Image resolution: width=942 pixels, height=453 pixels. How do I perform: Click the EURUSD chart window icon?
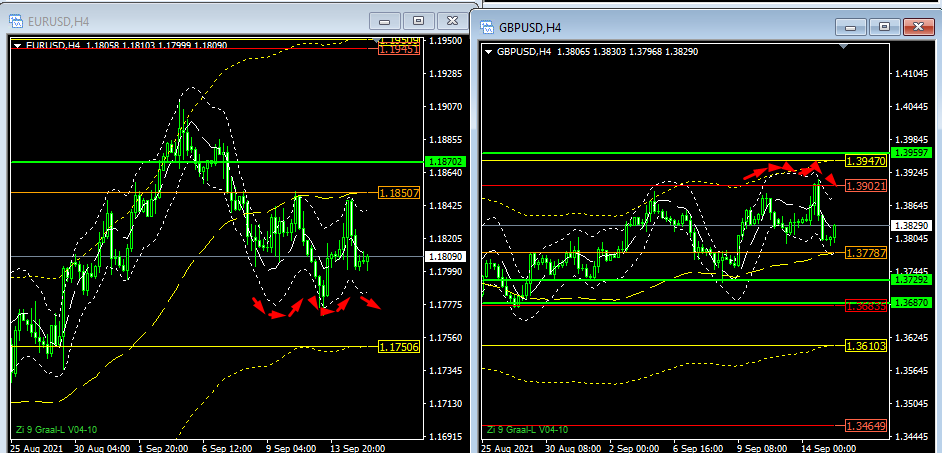tap(16, 21)
